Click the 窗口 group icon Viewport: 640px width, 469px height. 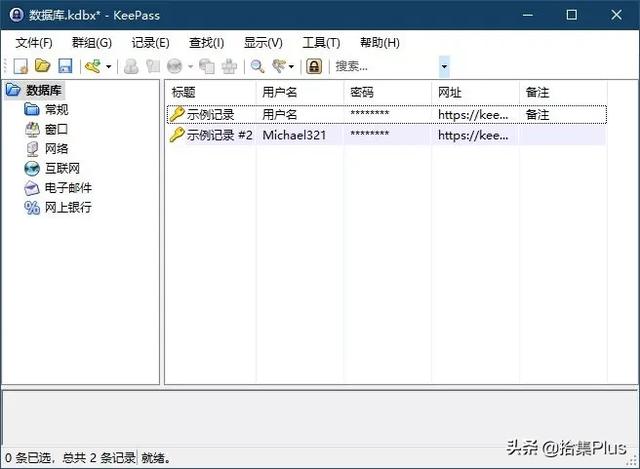[x=32, y=129]
